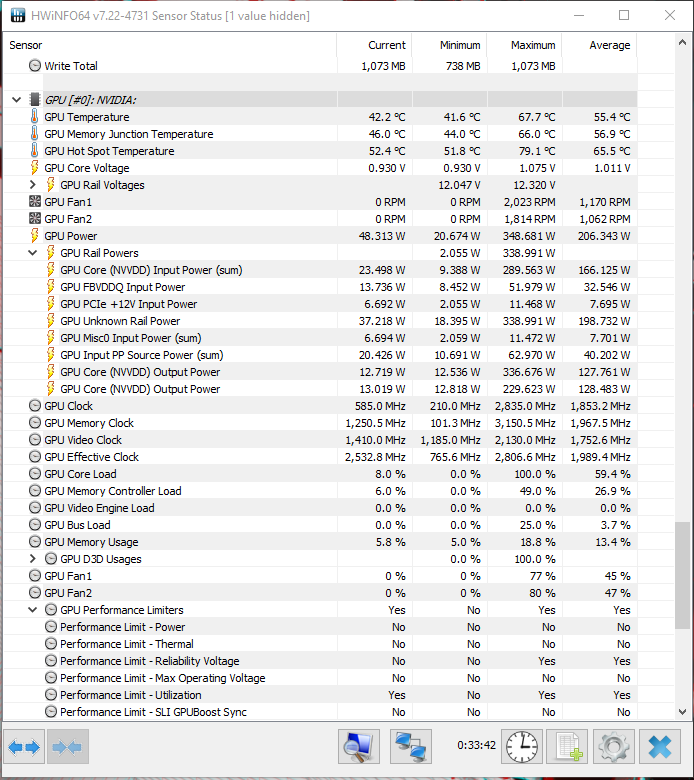Open sensor settings gear icon
The width and height of the screenshot is (694, 780).
click(613, 747)
